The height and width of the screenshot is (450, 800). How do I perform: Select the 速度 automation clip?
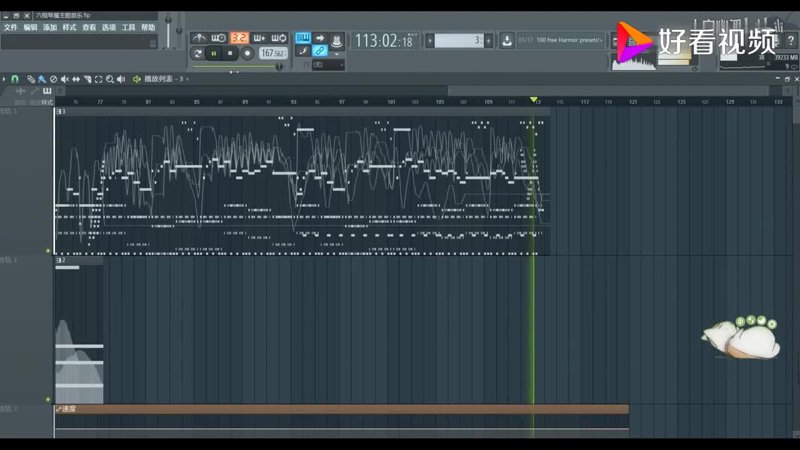(341, 409)
